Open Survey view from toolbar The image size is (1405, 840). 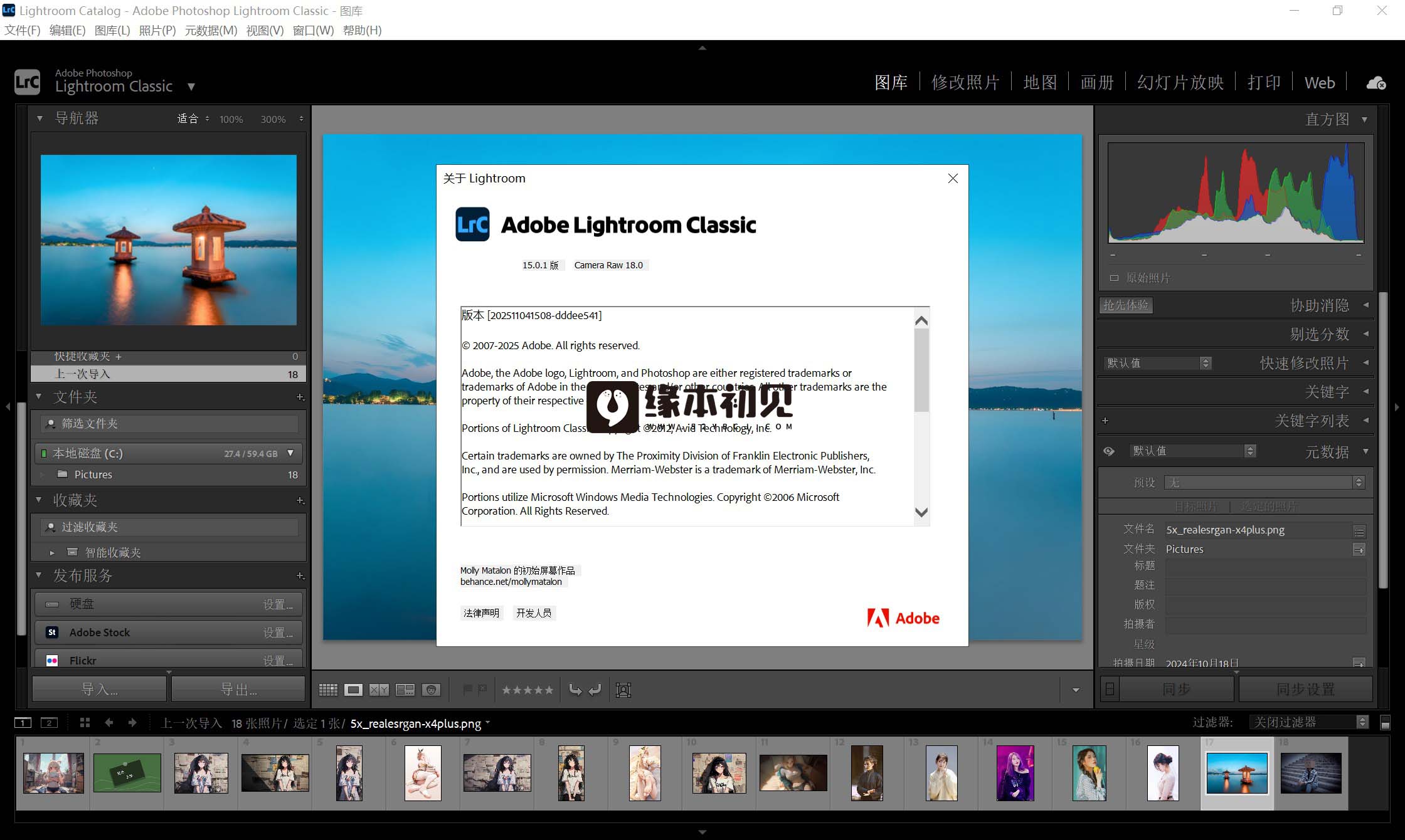tap(405, 690)
